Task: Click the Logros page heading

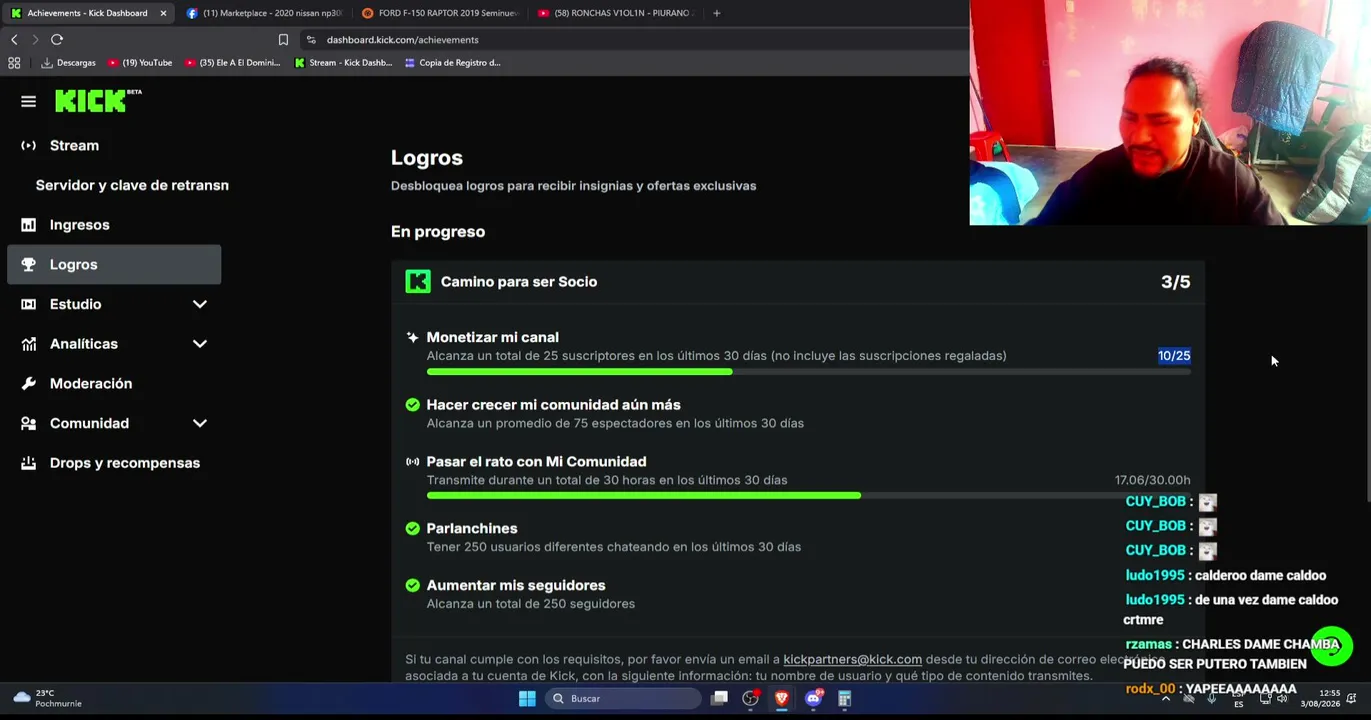Action: click(426, 158)
